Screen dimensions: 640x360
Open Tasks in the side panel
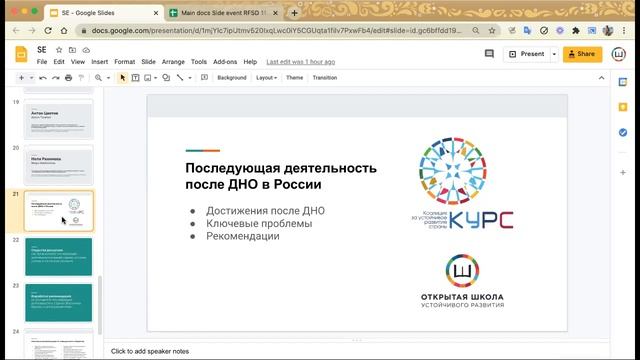coord(623,132)
